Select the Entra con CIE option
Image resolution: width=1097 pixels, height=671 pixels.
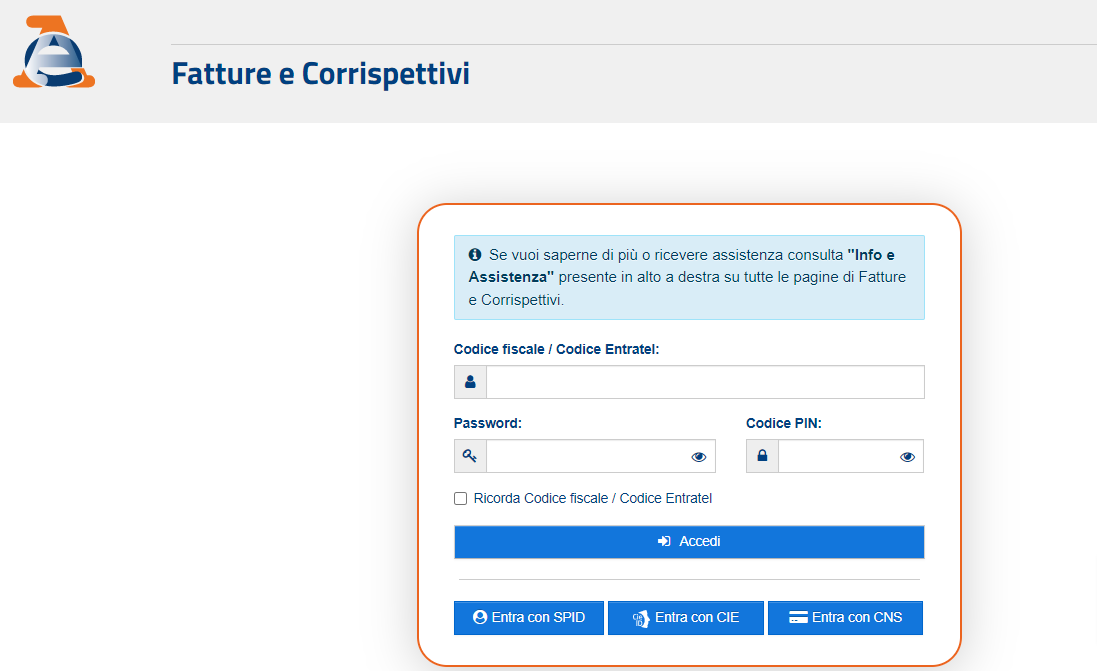pyautogui.click(x=686, y=618)
